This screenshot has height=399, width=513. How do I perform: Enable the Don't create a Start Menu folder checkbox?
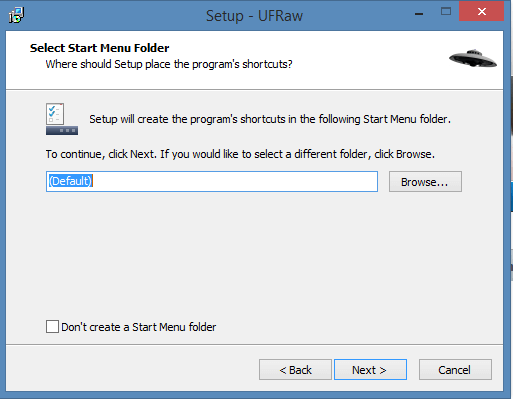tap(52, 327)
